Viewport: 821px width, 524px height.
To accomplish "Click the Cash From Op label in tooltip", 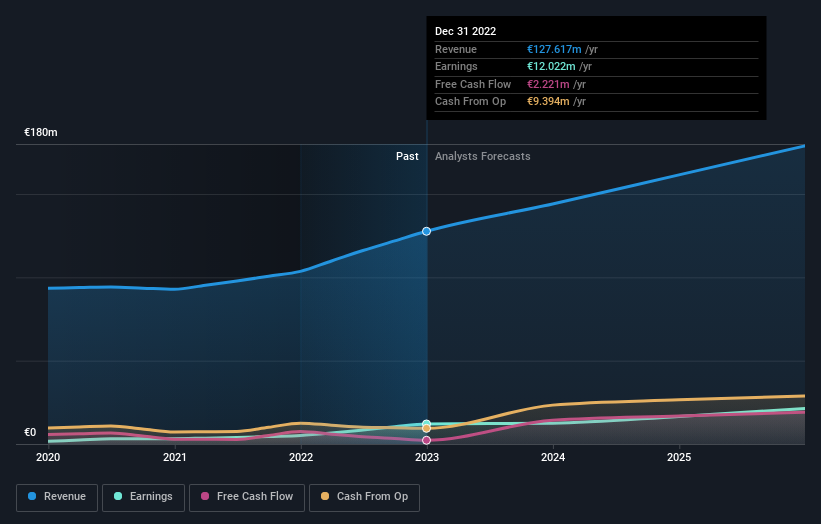I will (x=470, y=102).
